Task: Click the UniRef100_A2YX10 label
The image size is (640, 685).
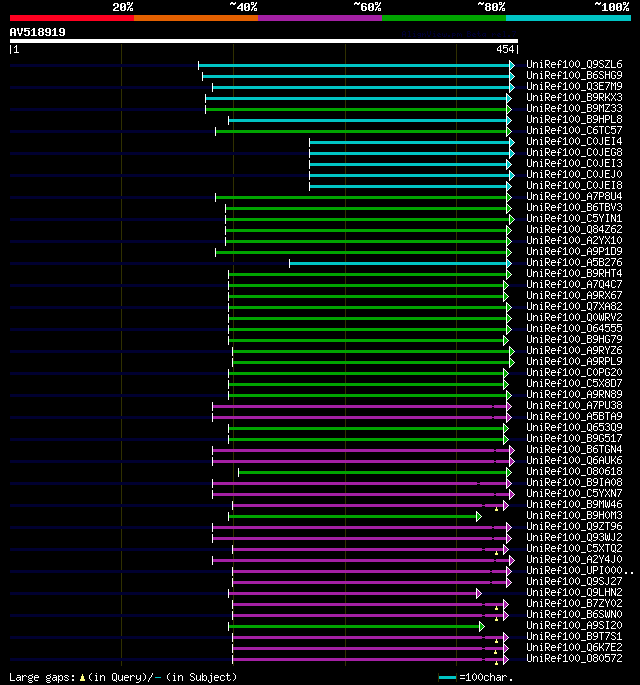Action: pyautogui.click(x=574, y=241)
